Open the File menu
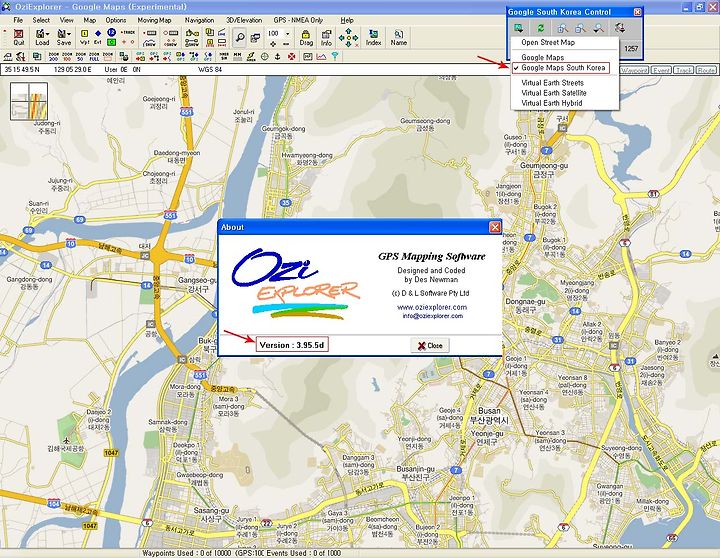This screenshot has height=558, width=720. click(18, 20)
